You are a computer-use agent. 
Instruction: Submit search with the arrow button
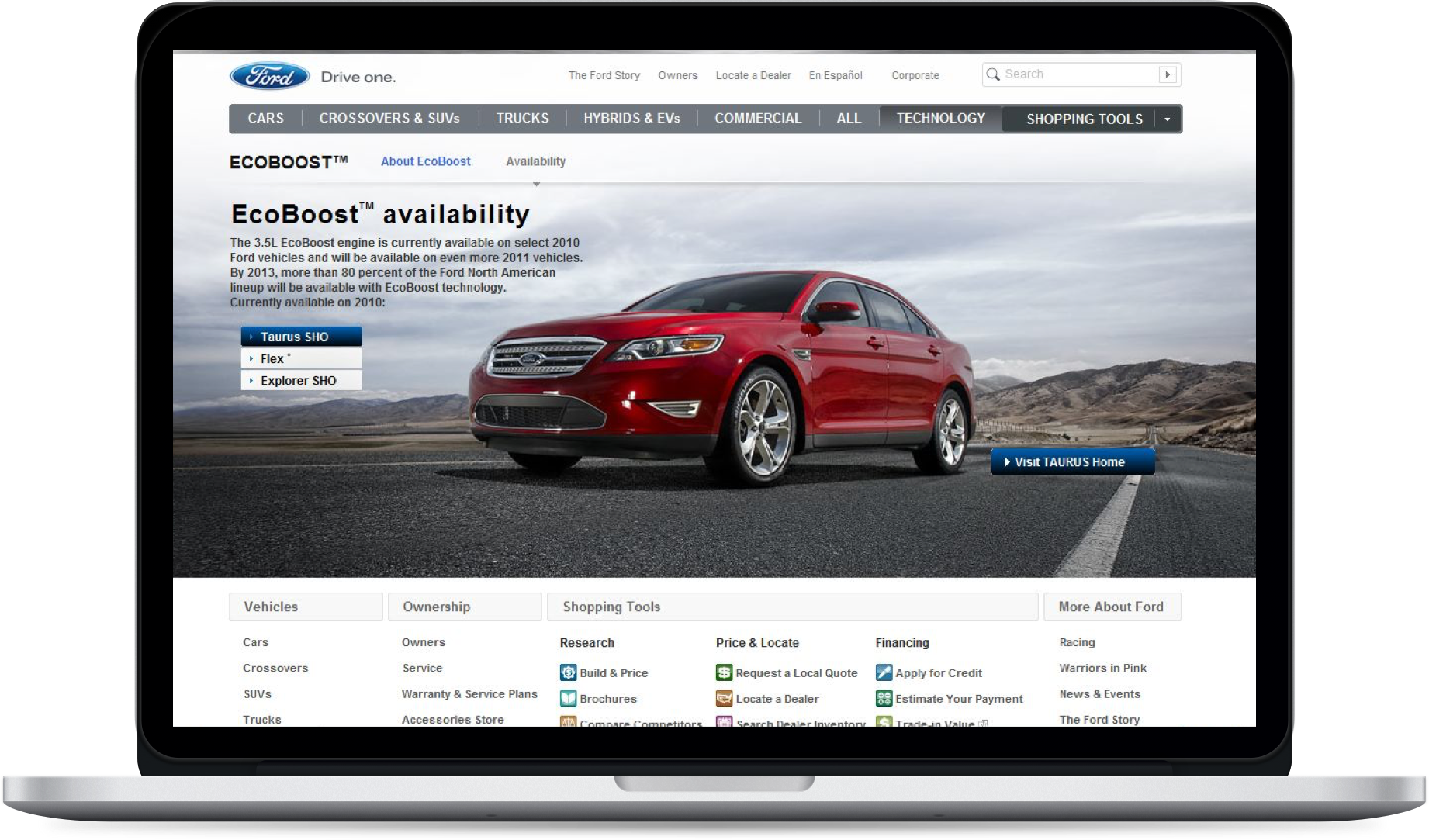[x=1167, y=74]
